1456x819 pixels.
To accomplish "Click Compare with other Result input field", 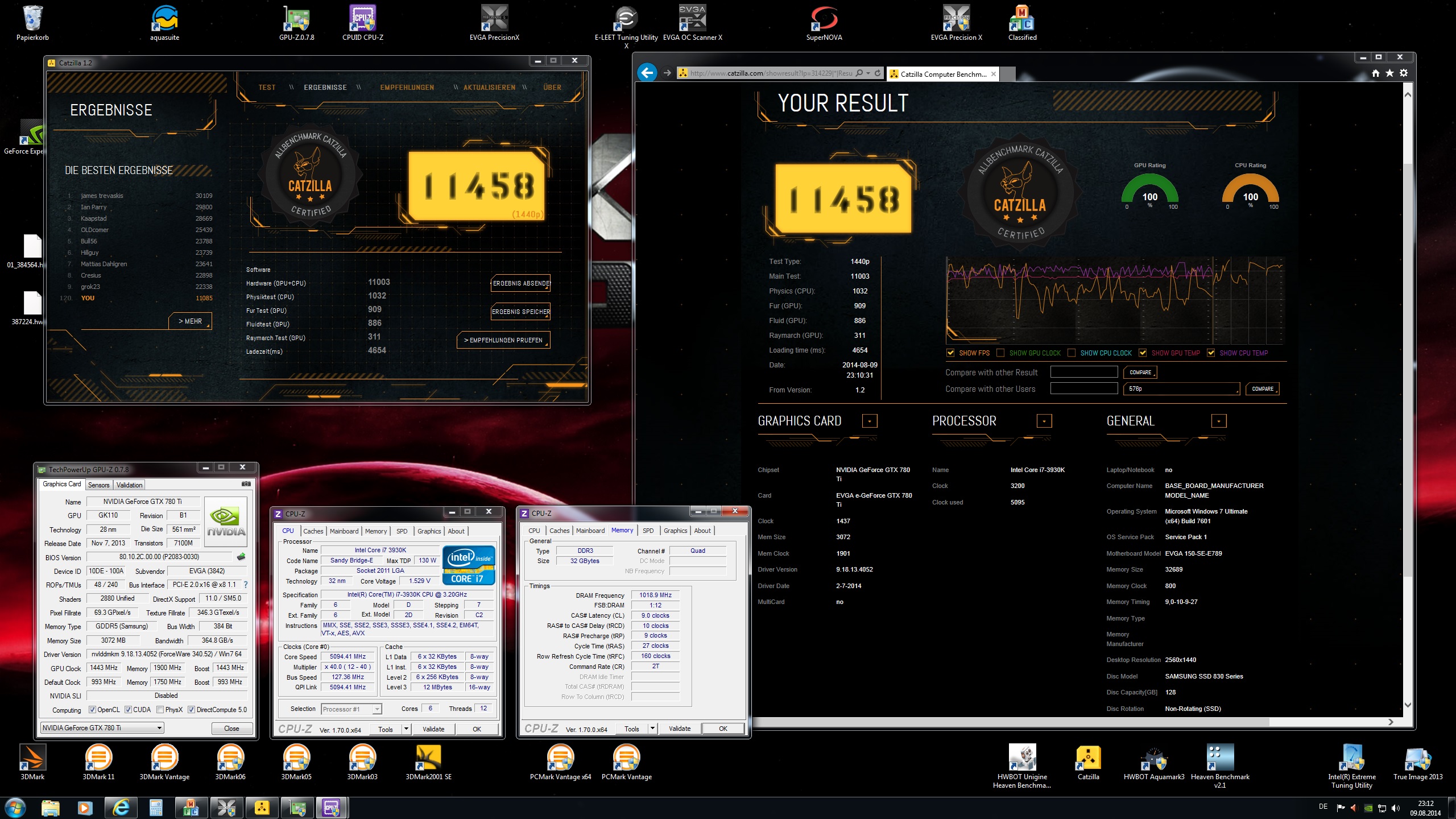I will coord(1084,373).
